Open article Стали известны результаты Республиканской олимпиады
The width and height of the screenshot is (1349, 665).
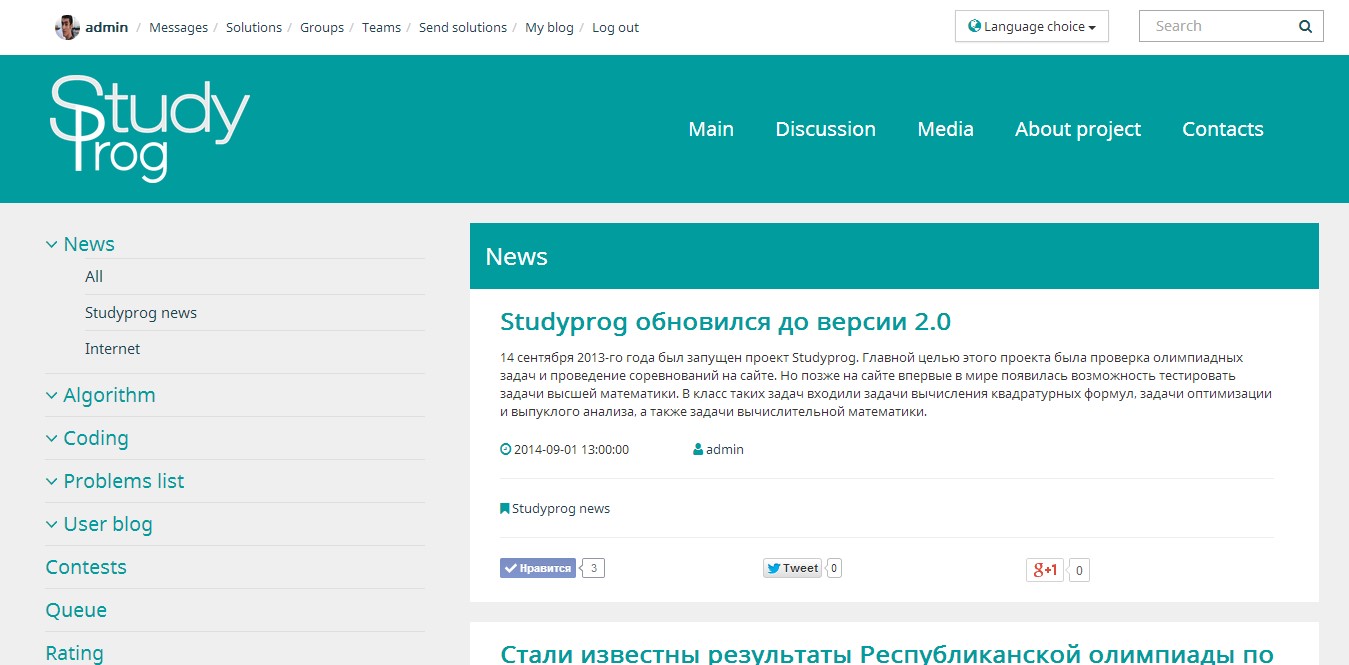pos(887,654)
